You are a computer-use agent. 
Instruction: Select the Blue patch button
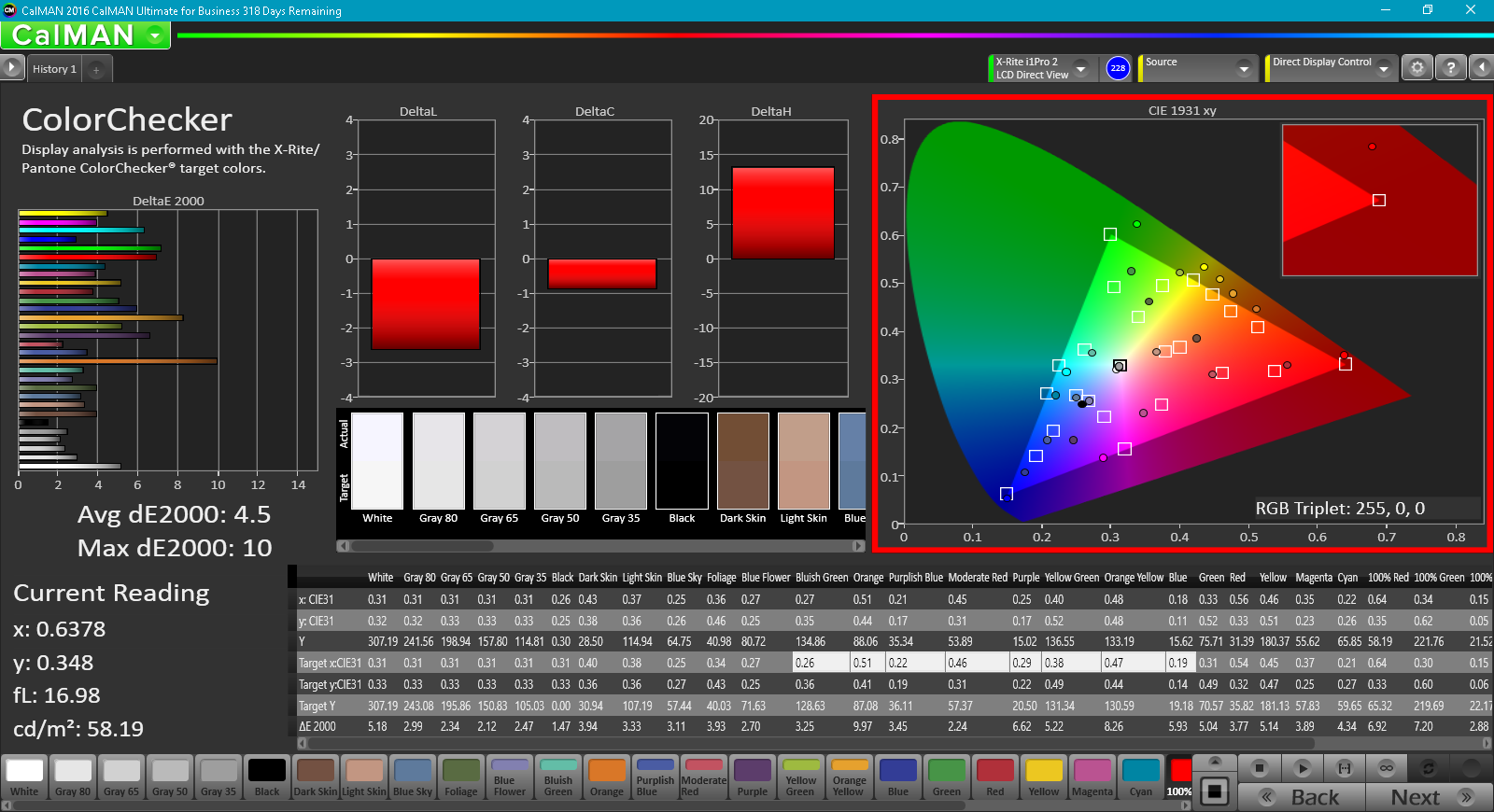(x=898, y=777)
